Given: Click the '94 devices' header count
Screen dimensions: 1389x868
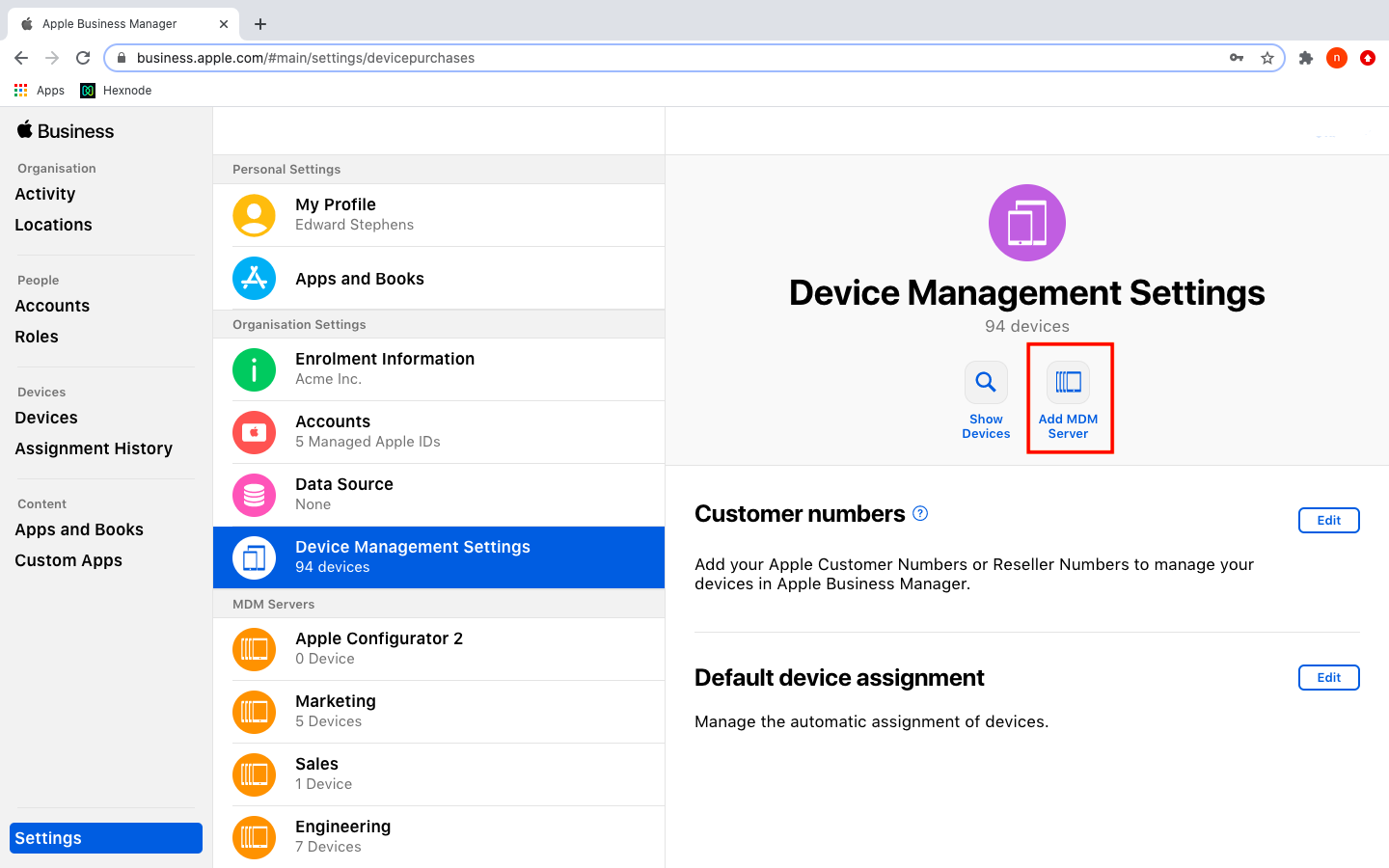Looking at the screenshot, I should pyautogui.click(x=1027, y=326).
